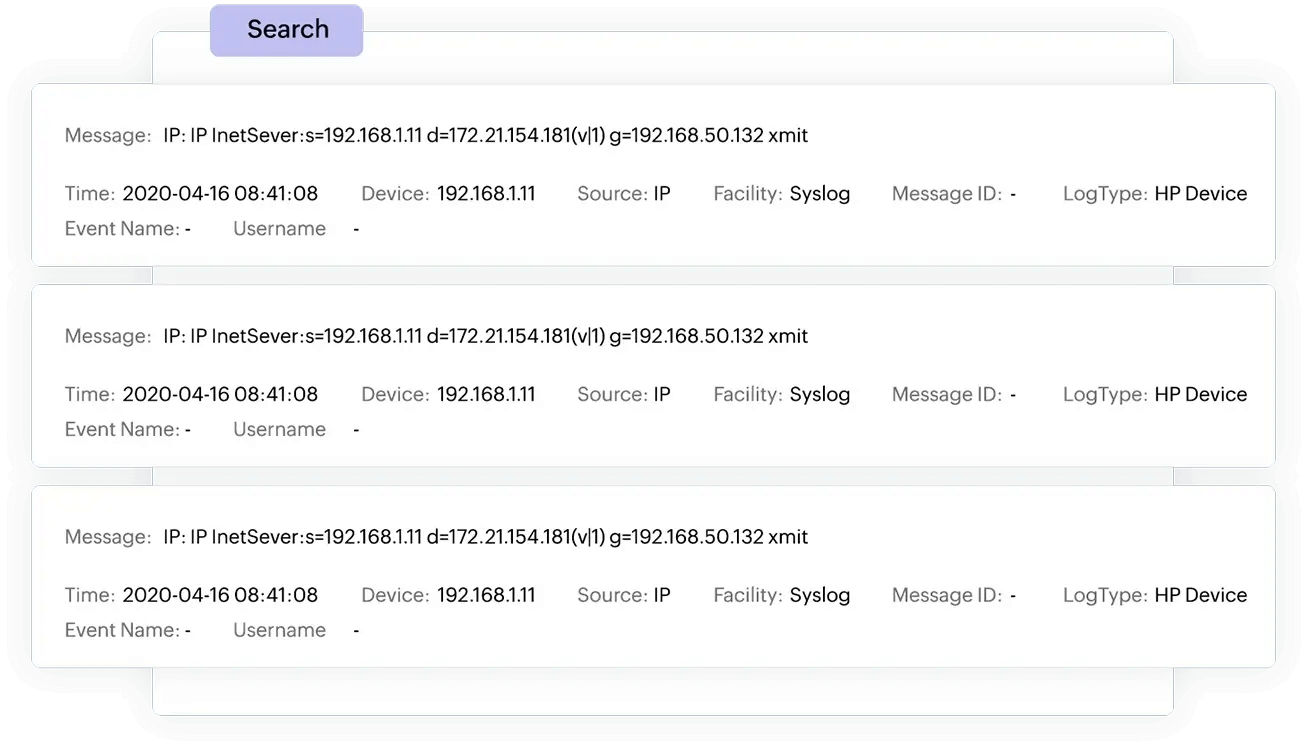
Task: Click the Syslog facility value in first entry
Action: 820,194
